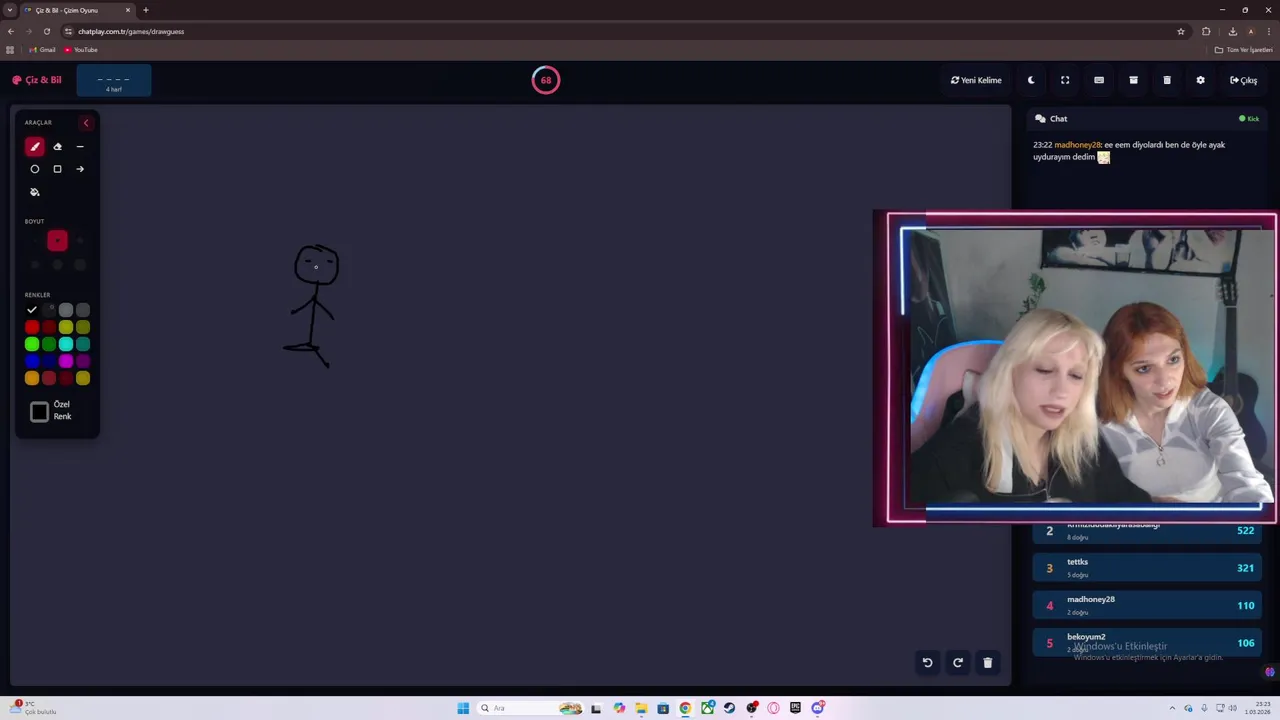Open the Özel Renk custom color picker
Image resolution: width=1280 pixels, height=720 pixels.
40,411
